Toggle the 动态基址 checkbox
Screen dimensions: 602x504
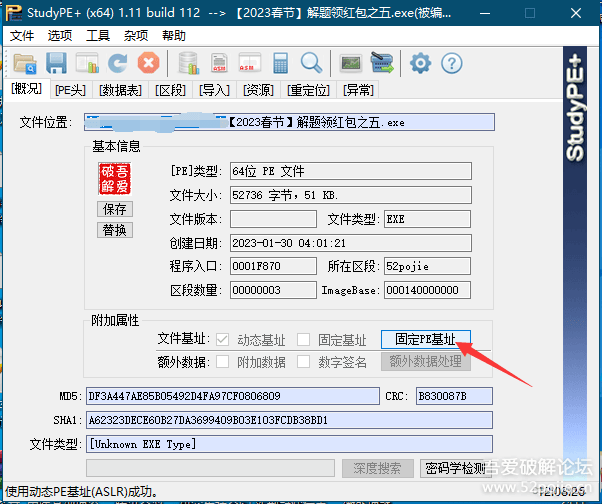[x=222, y=340]
